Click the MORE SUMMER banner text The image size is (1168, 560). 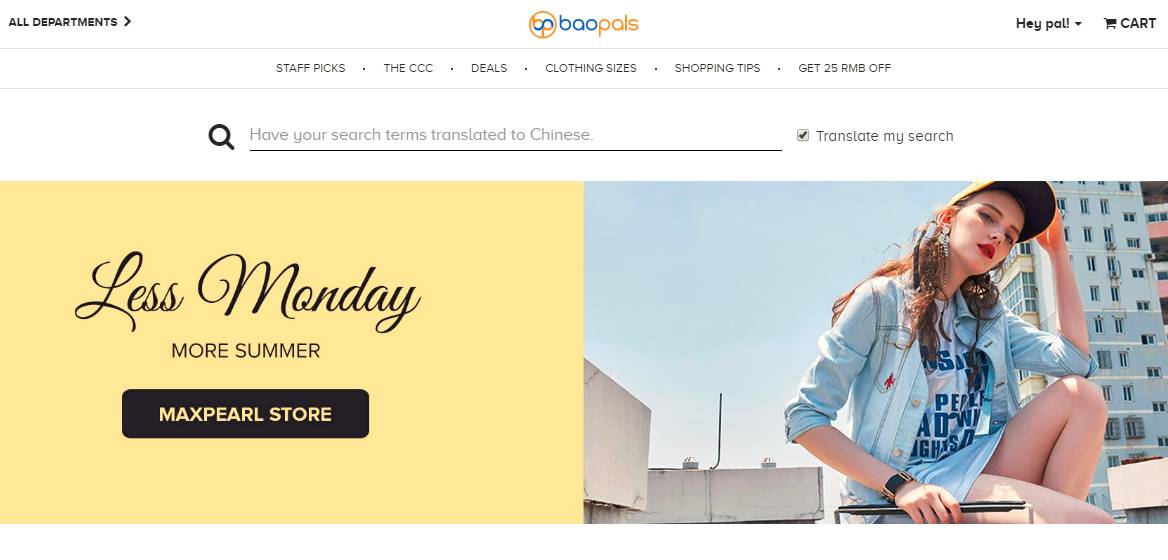click(246, 351)
